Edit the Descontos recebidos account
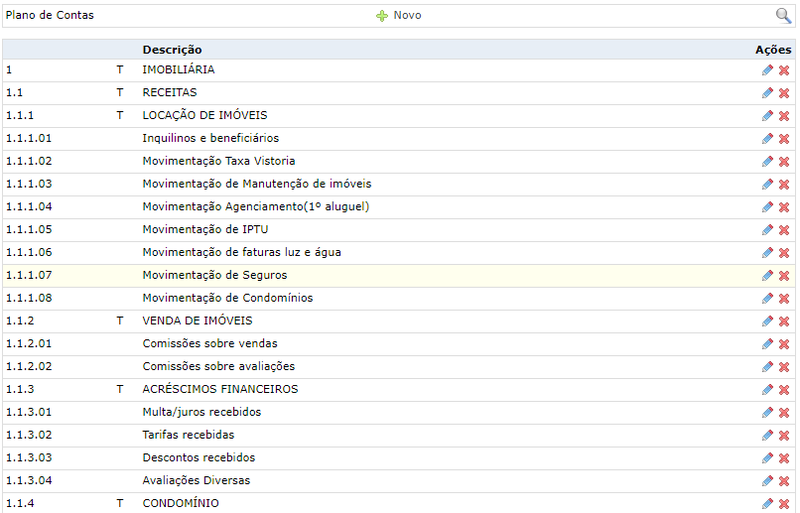 point(767,458)
